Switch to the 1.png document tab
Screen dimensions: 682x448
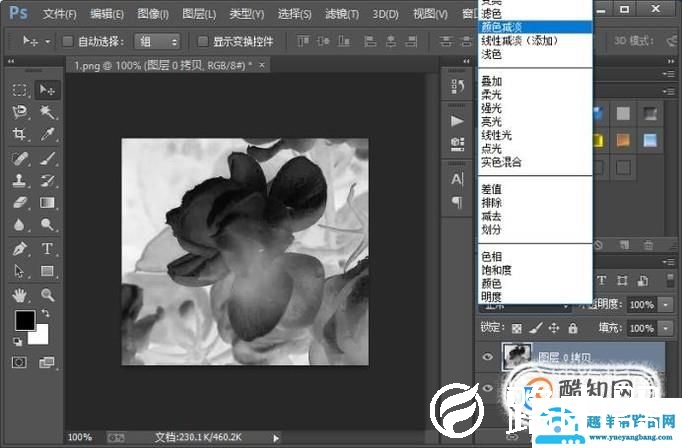(163, 66)
